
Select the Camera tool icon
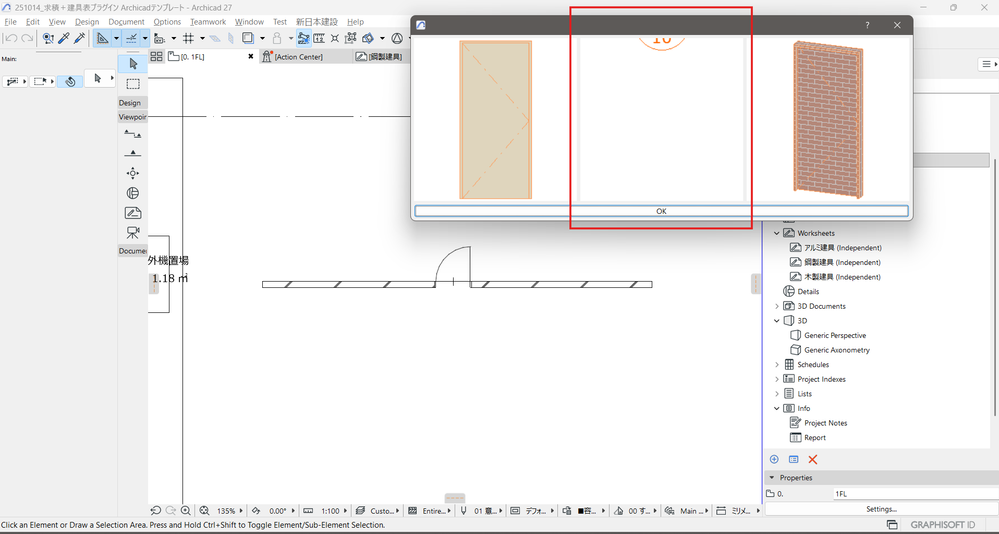[x=133, y=233]
